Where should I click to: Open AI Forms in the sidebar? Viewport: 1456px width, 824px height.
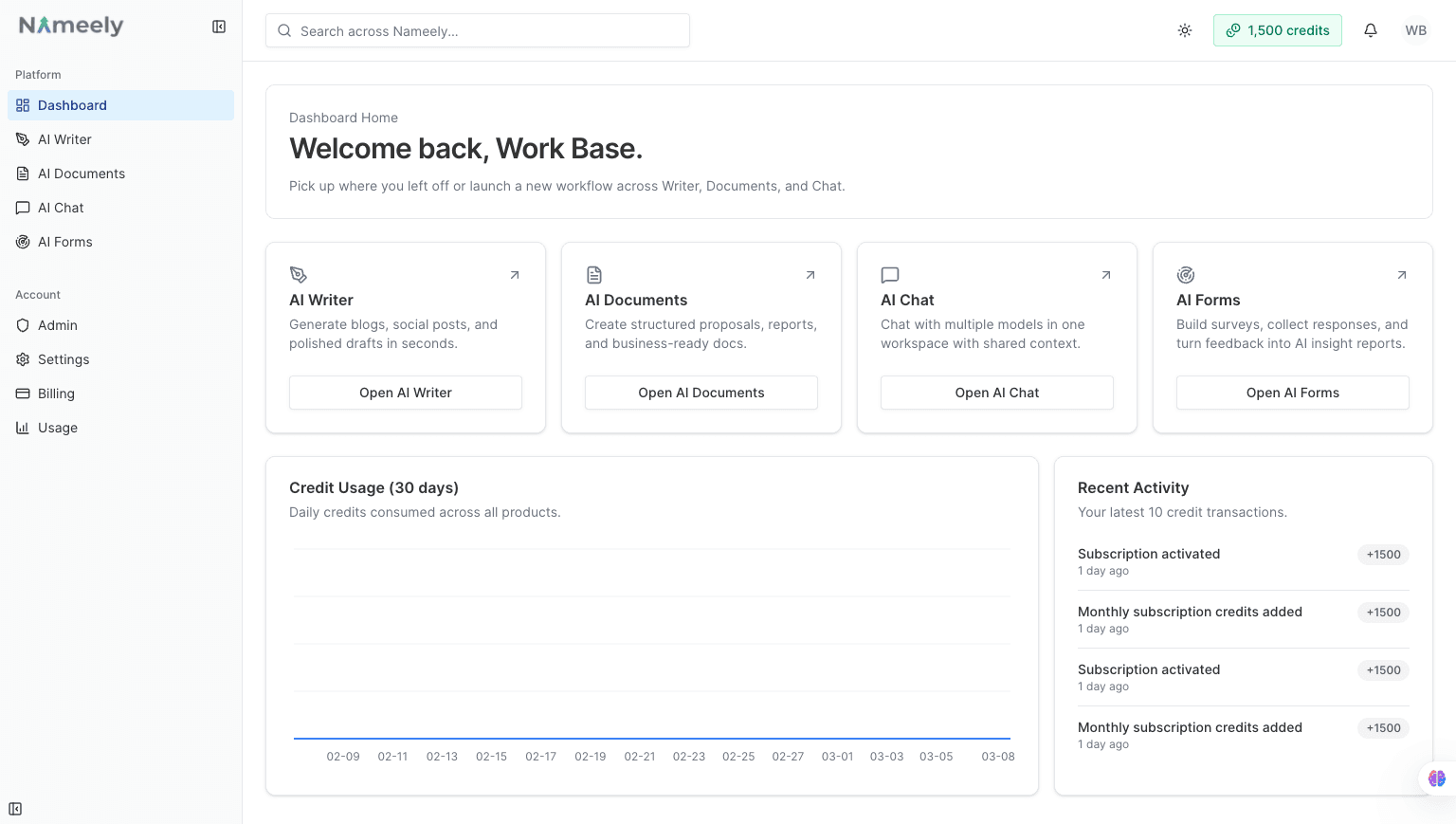pyautogui.click(x=64, y=242)
